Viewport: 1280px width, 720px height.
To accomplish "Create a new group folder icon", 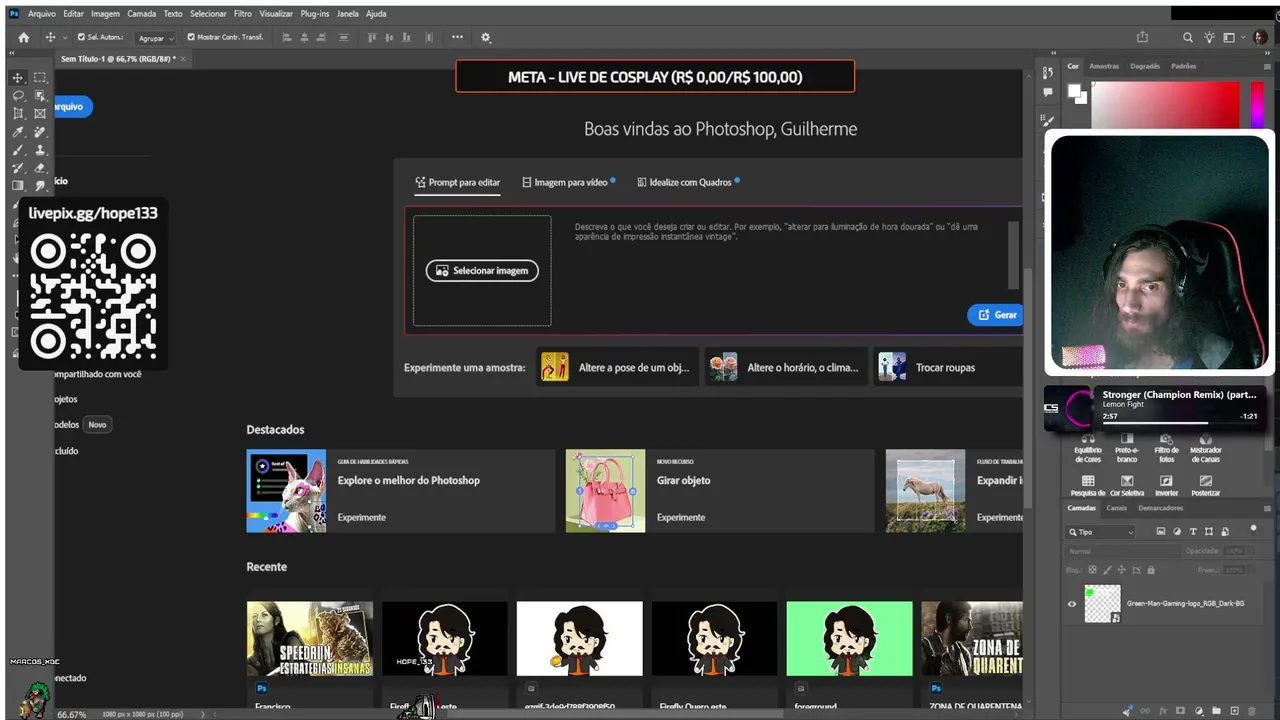I will (1216, 711).
